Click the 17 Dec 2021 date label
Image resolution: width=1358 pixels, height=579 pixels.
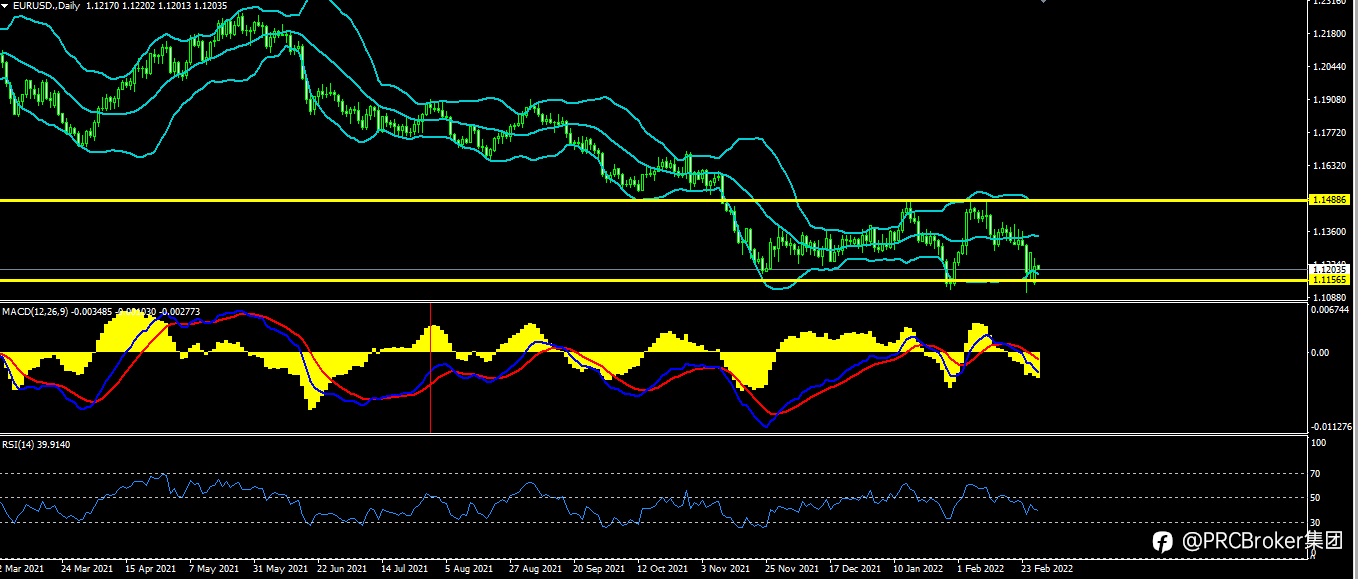(853, 569)
